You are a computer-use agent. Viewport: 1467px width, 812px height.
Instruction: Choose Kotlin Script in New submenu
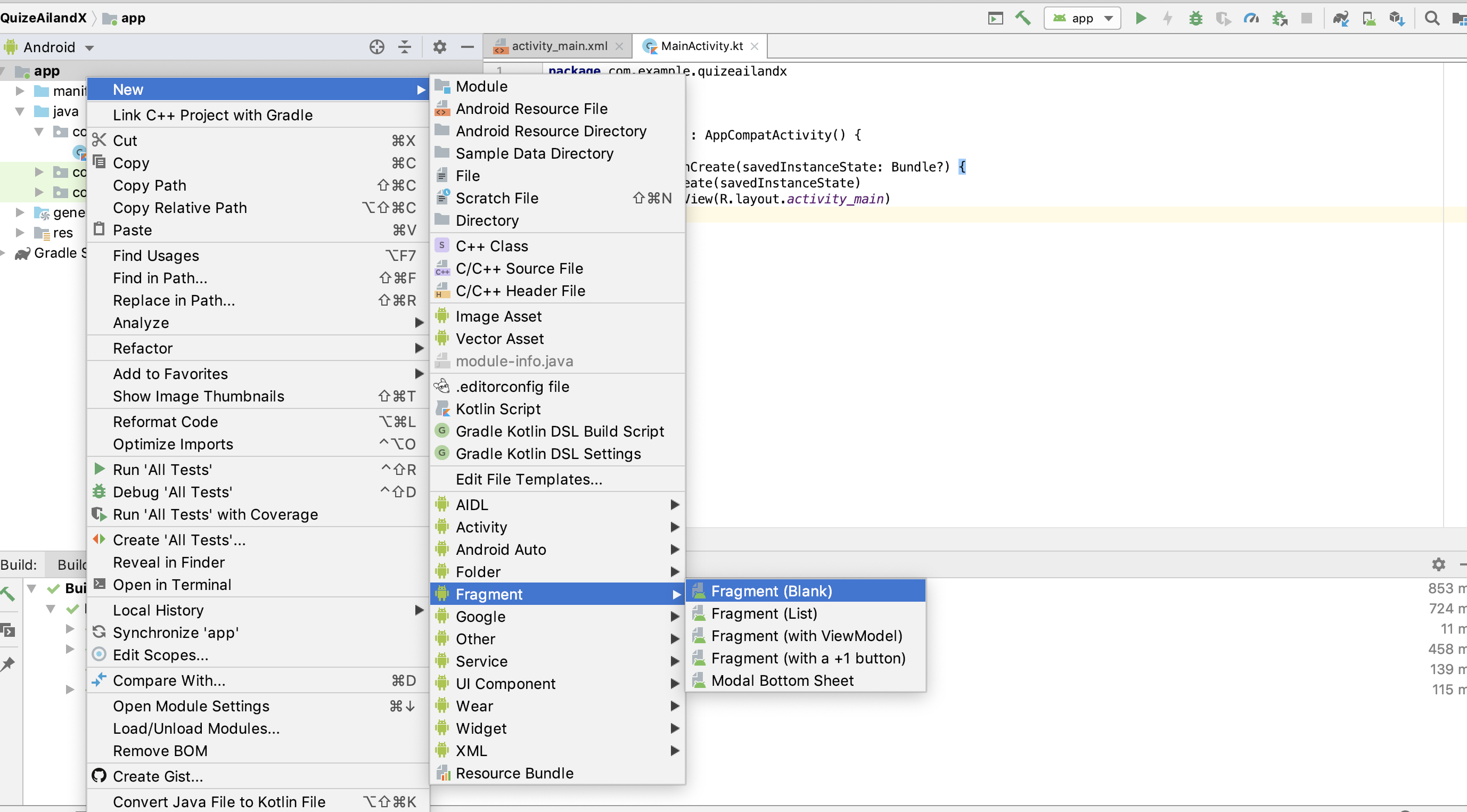[x=558, y=409]
